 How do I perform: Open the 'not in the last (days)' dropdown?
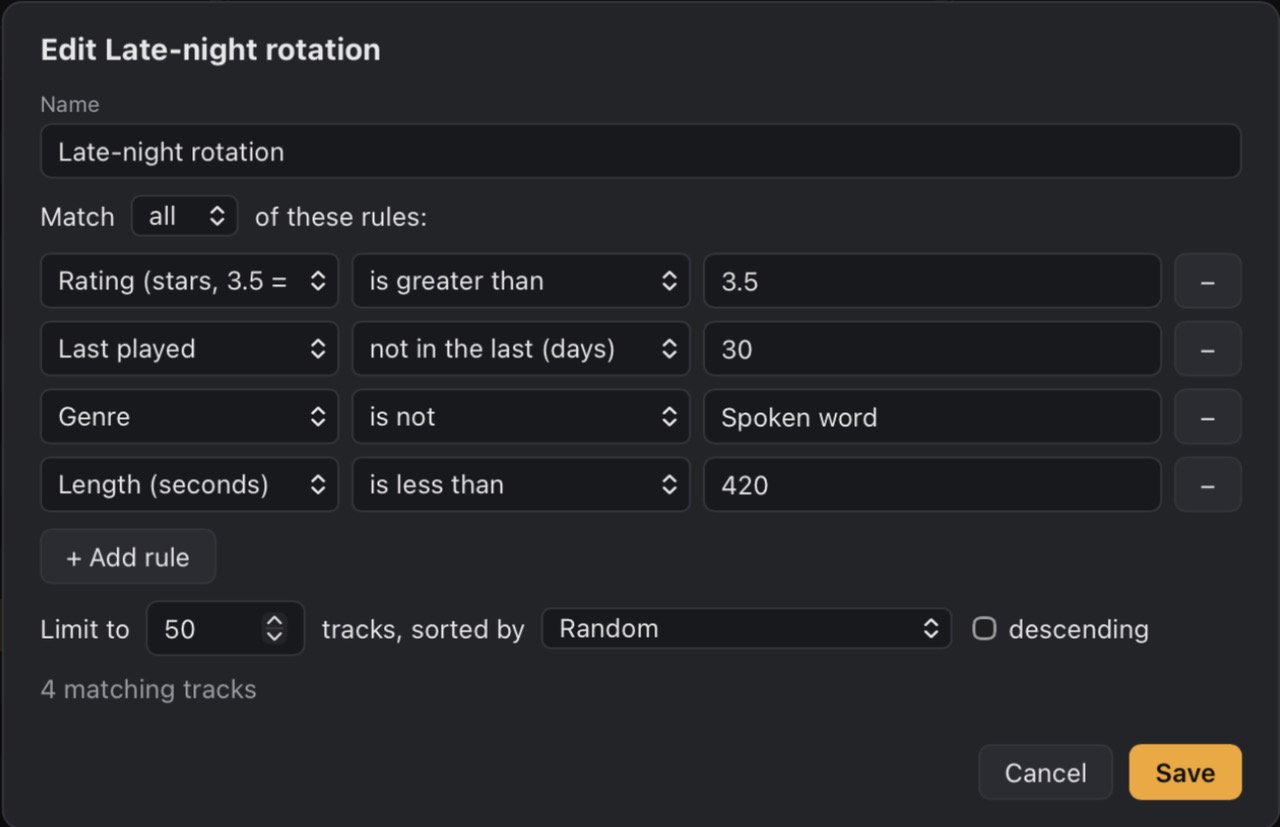521,349
